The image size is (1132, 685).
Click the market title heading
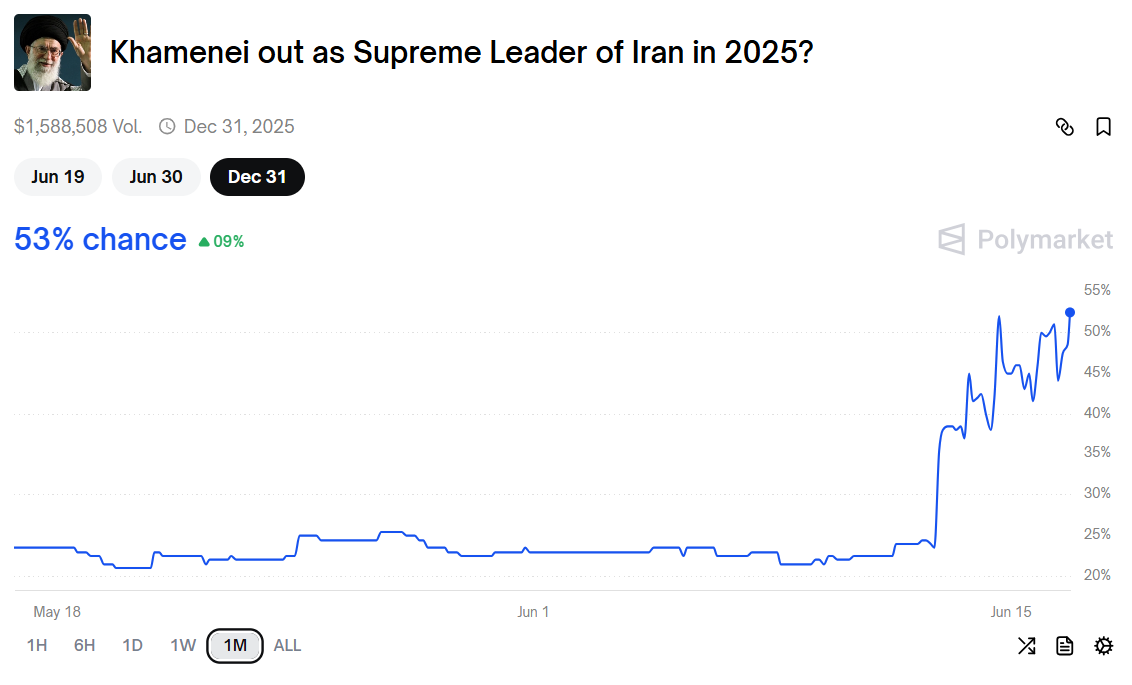click(461, 53)
